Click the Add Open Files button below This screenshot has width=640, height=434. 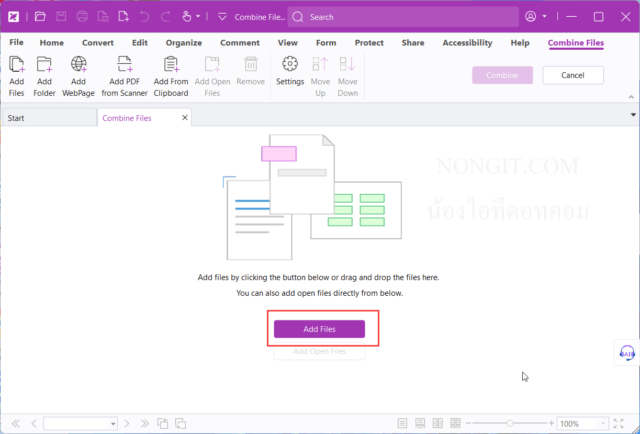click(319, 352)
